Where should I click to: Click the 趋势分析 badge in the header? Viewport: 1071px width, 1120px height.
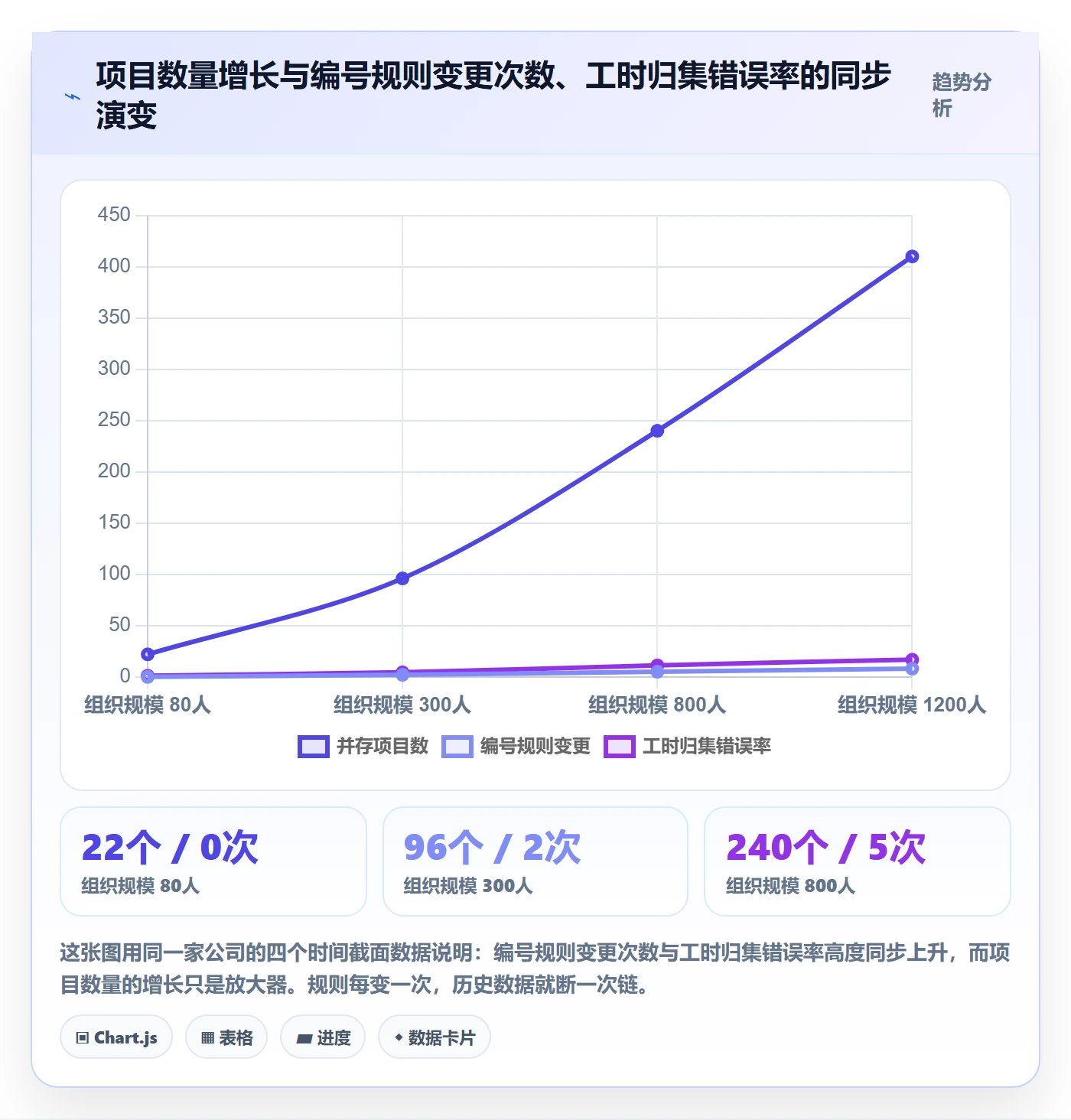coord(962,95)
